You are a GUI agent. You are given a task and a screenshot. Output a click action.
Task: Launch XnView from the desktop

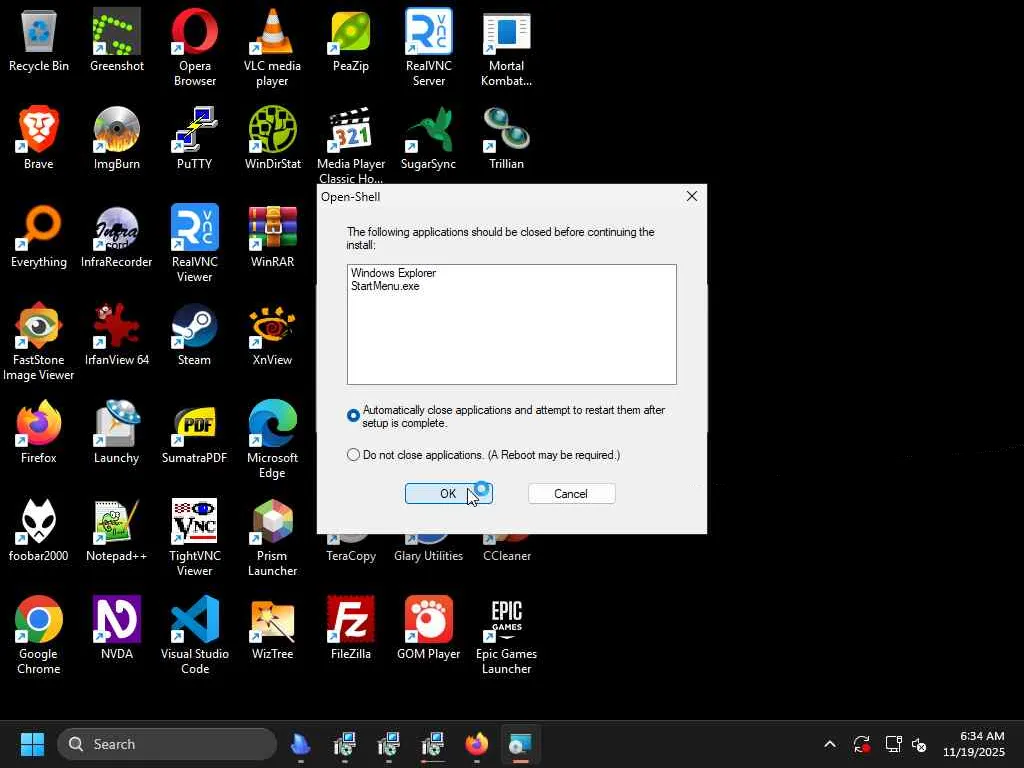click(x=272, y=334)
